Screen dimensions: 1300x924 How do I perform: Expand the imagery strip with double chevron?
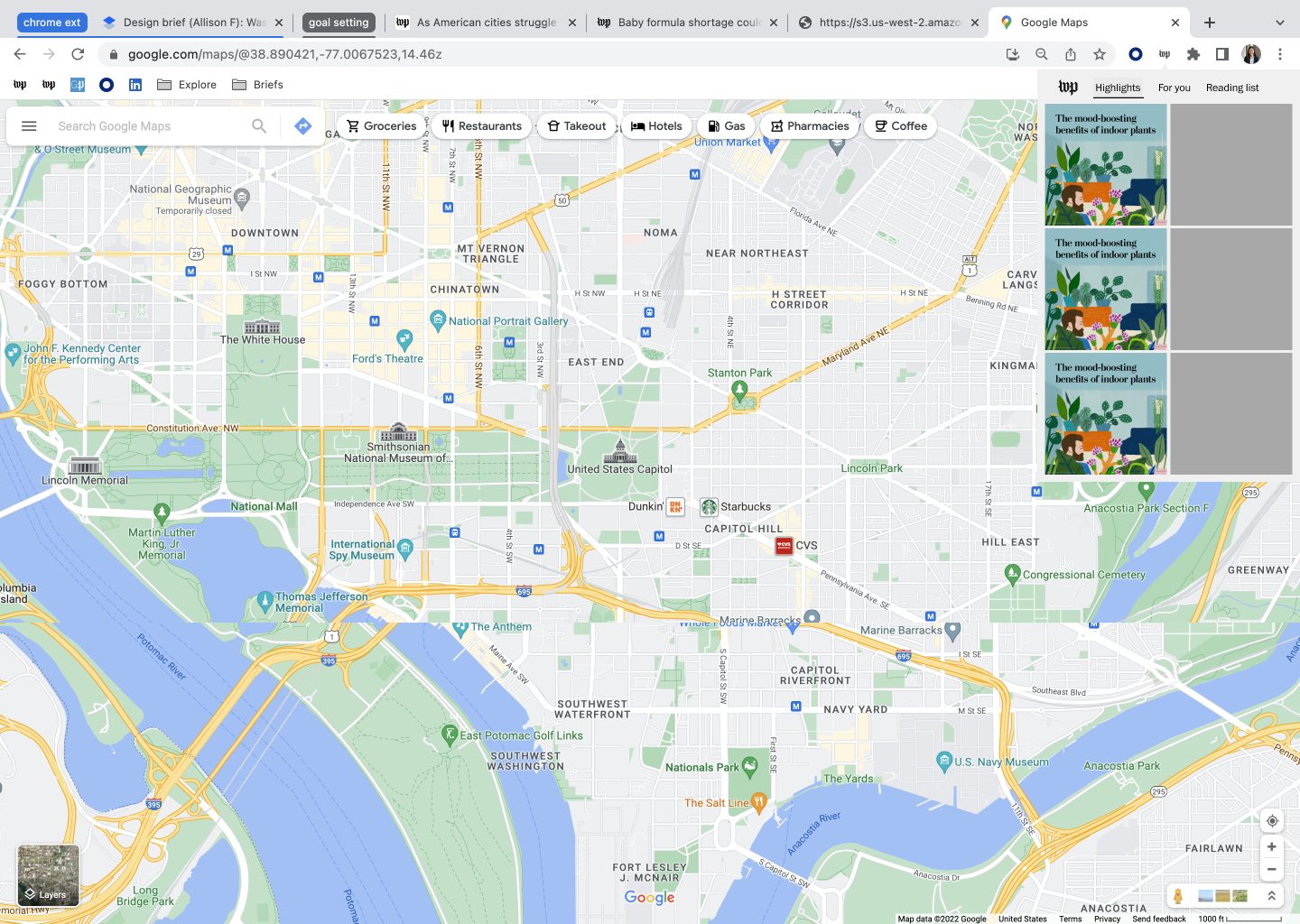1271,896
